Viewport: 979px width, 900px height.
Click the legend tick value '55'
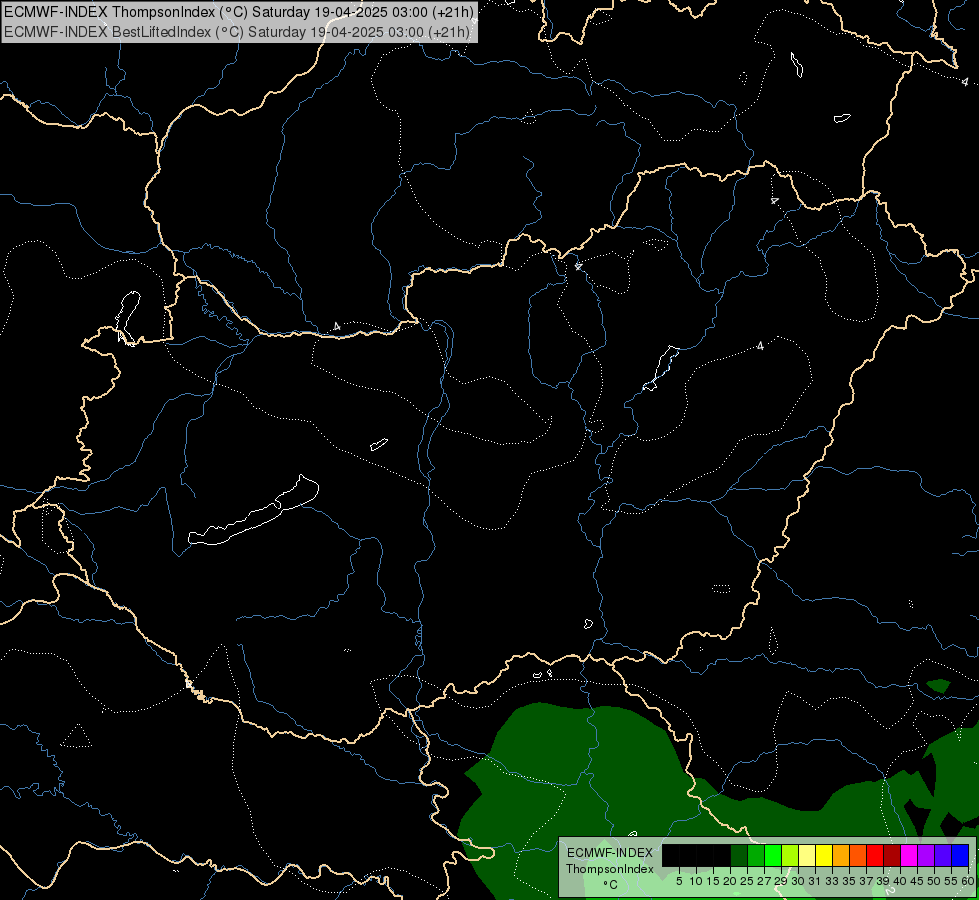[x=950, y=881]
